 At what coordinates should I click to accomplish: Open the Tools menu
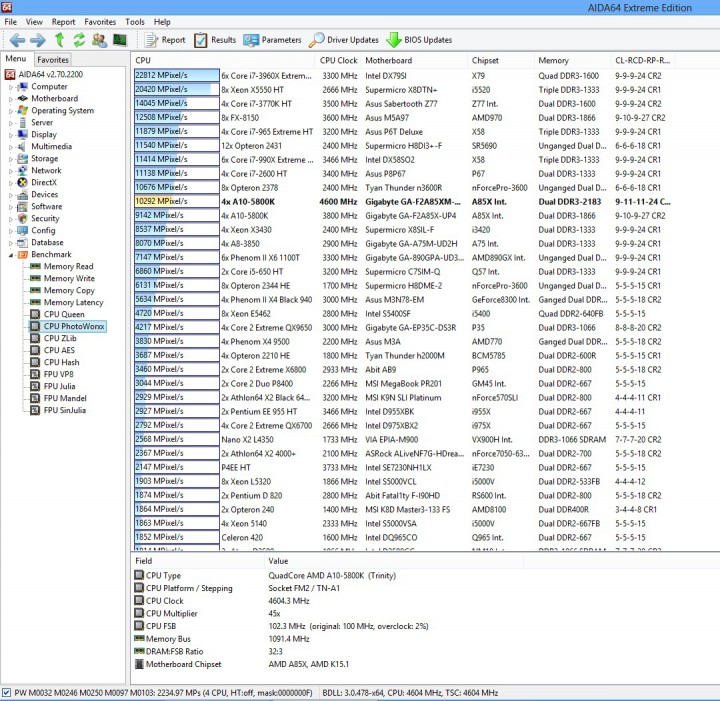click(x=135, y=22)
